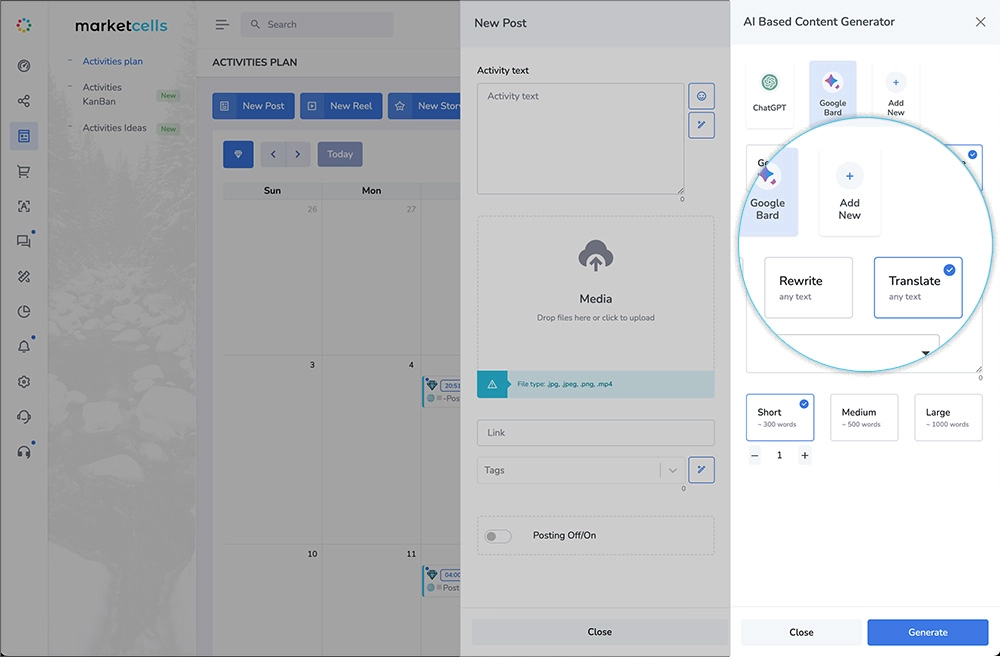Viewport: 1000px width, 657px height.
Task: Open Activities KanBan menu item
Action: coord(102,94)
